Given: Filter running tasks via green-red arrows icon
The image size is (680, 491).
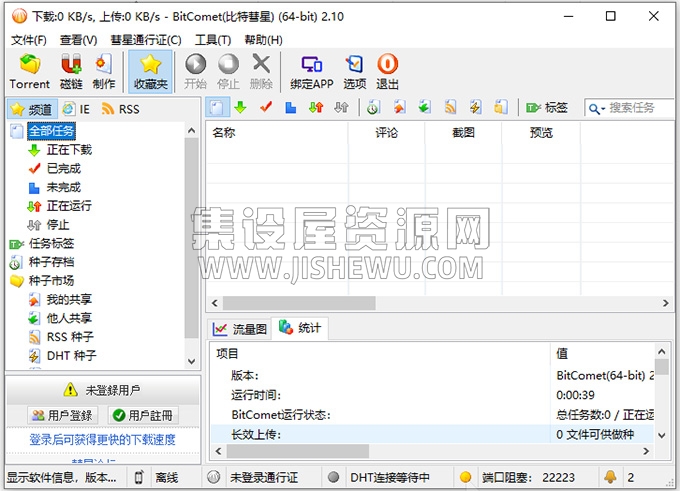Looking at the screenshot, I should click(316, 107).
